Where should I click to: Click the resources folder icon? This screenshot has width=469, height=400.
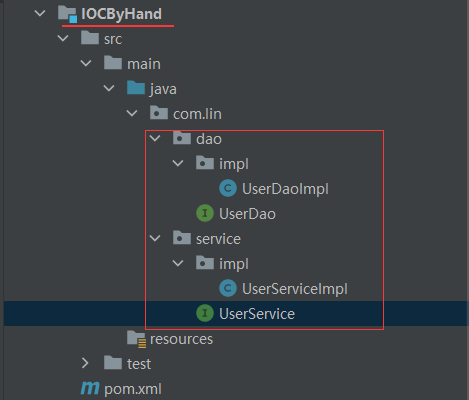click(x=136, y=339)
